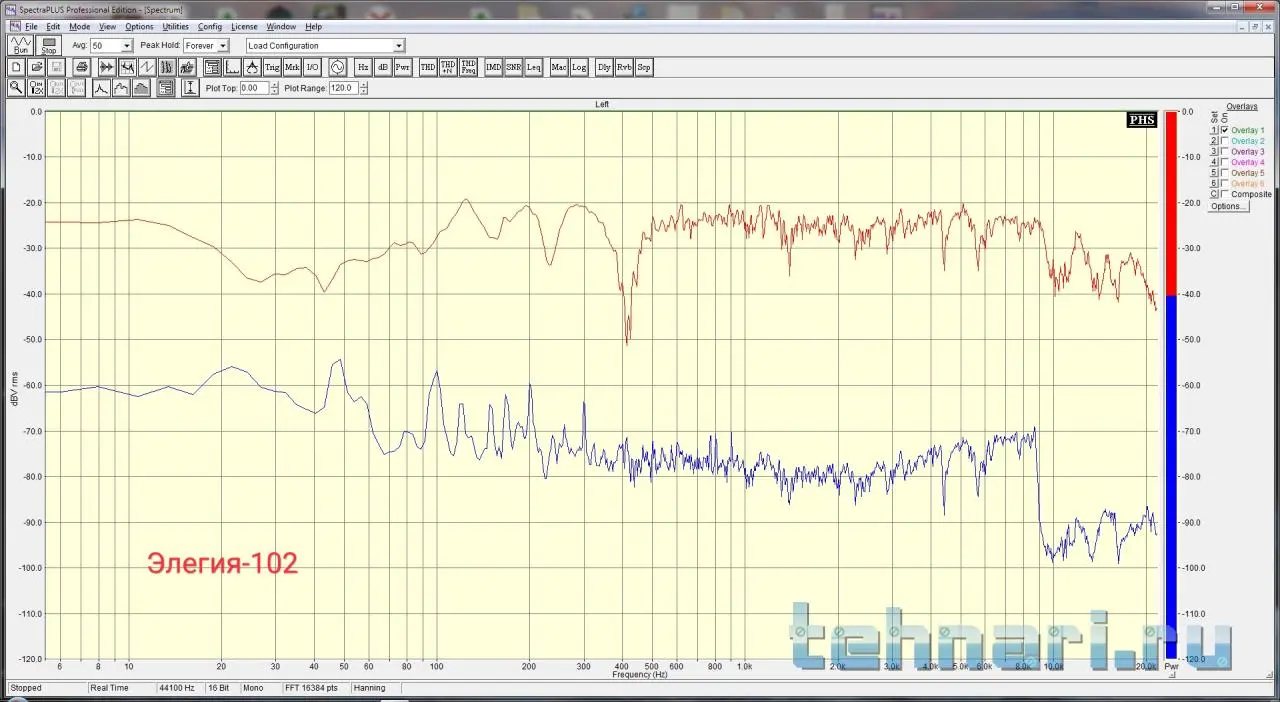
Task: Enable Overlay 3 checkbox
Action: [x=1225, y=152]
